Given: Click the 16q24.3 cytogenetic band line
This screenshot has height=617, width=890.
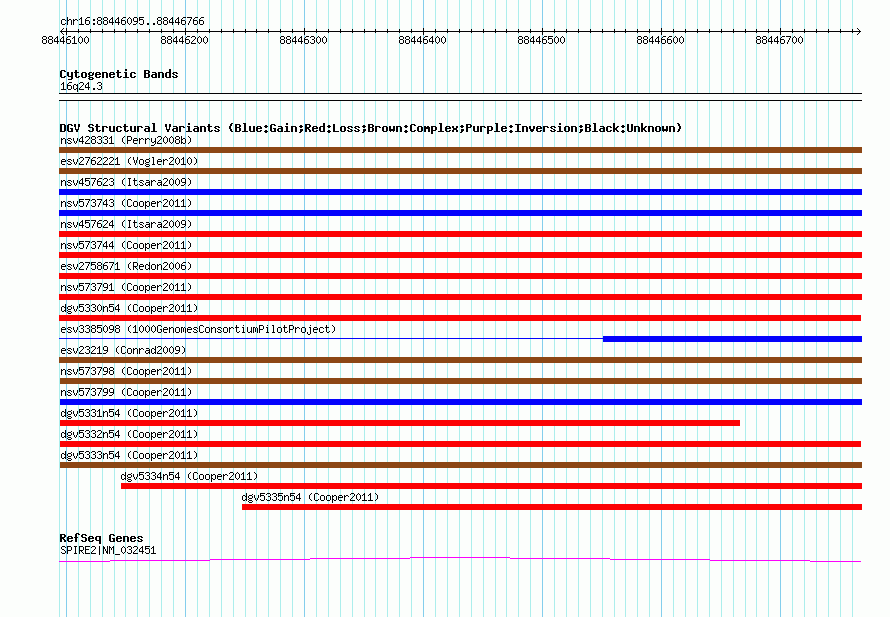Looking at the screenshot, I should click(x=460, y=97).
